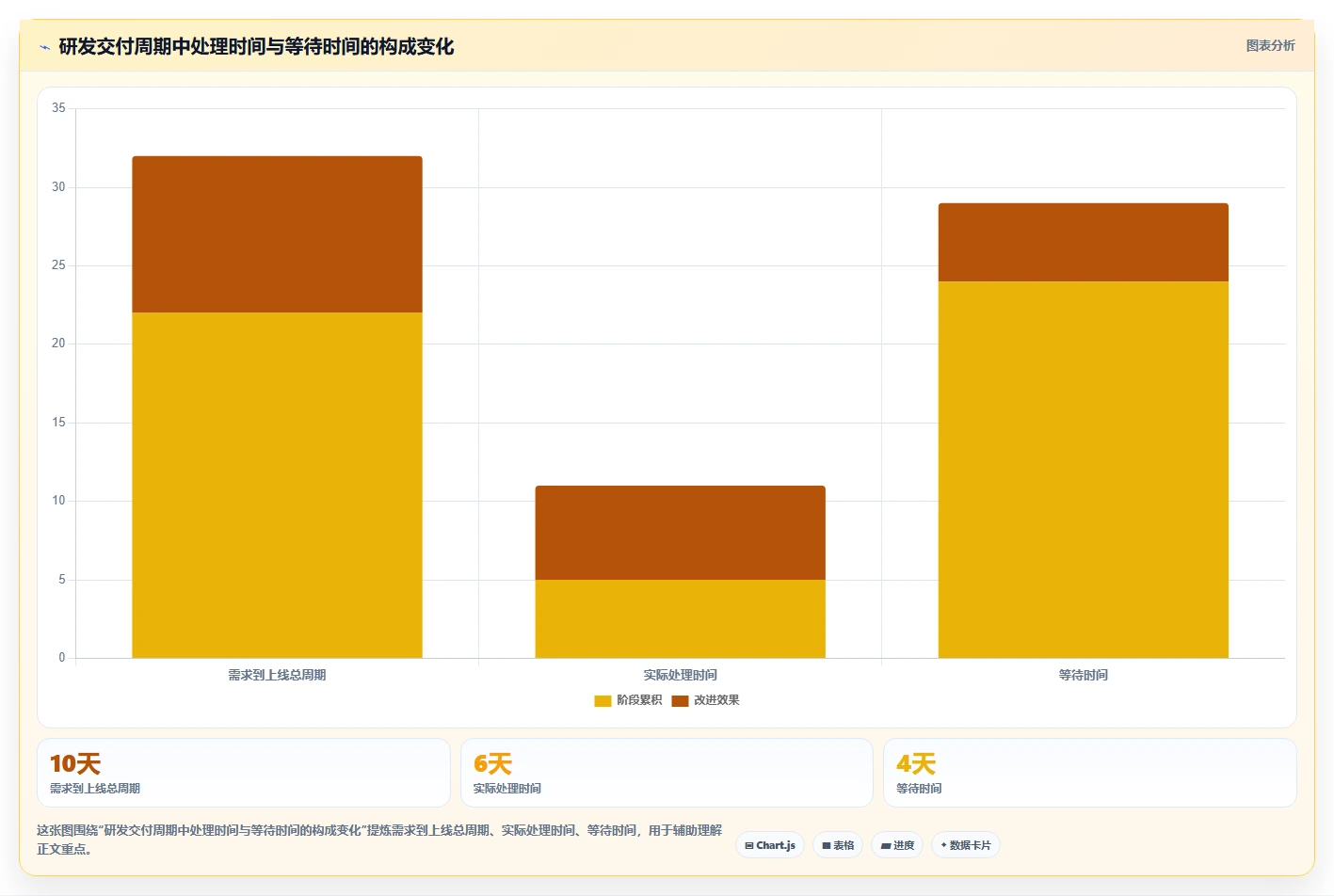Click the 4天 value text
The image size is (1334, 896).
point(916,763)
